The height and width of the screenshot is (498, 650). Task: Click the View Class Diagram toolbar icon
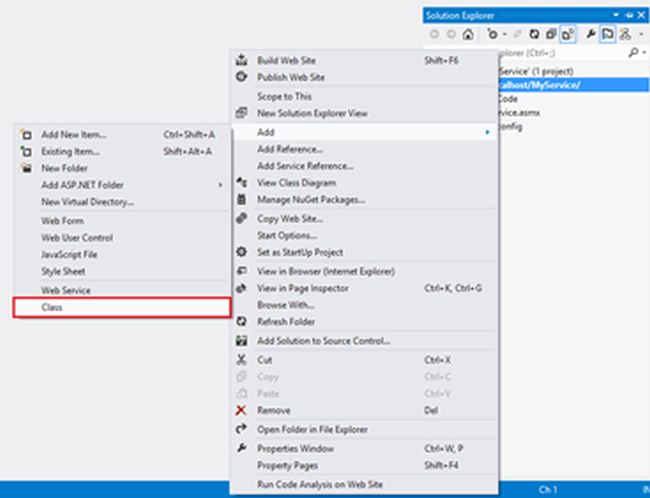pyautogui.click(x=625, y=34)
